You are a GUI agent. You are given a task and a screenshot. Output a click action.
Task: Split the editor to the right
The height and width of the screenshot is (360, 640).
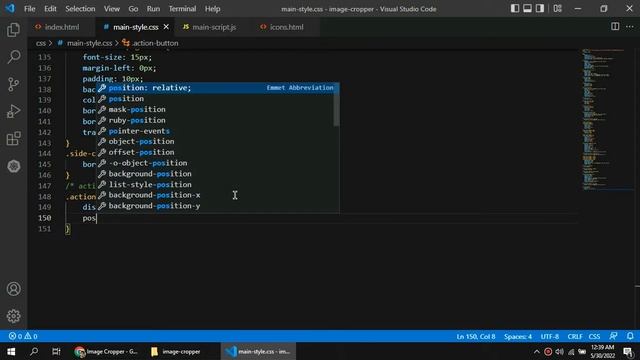click(x=615, y=27)
